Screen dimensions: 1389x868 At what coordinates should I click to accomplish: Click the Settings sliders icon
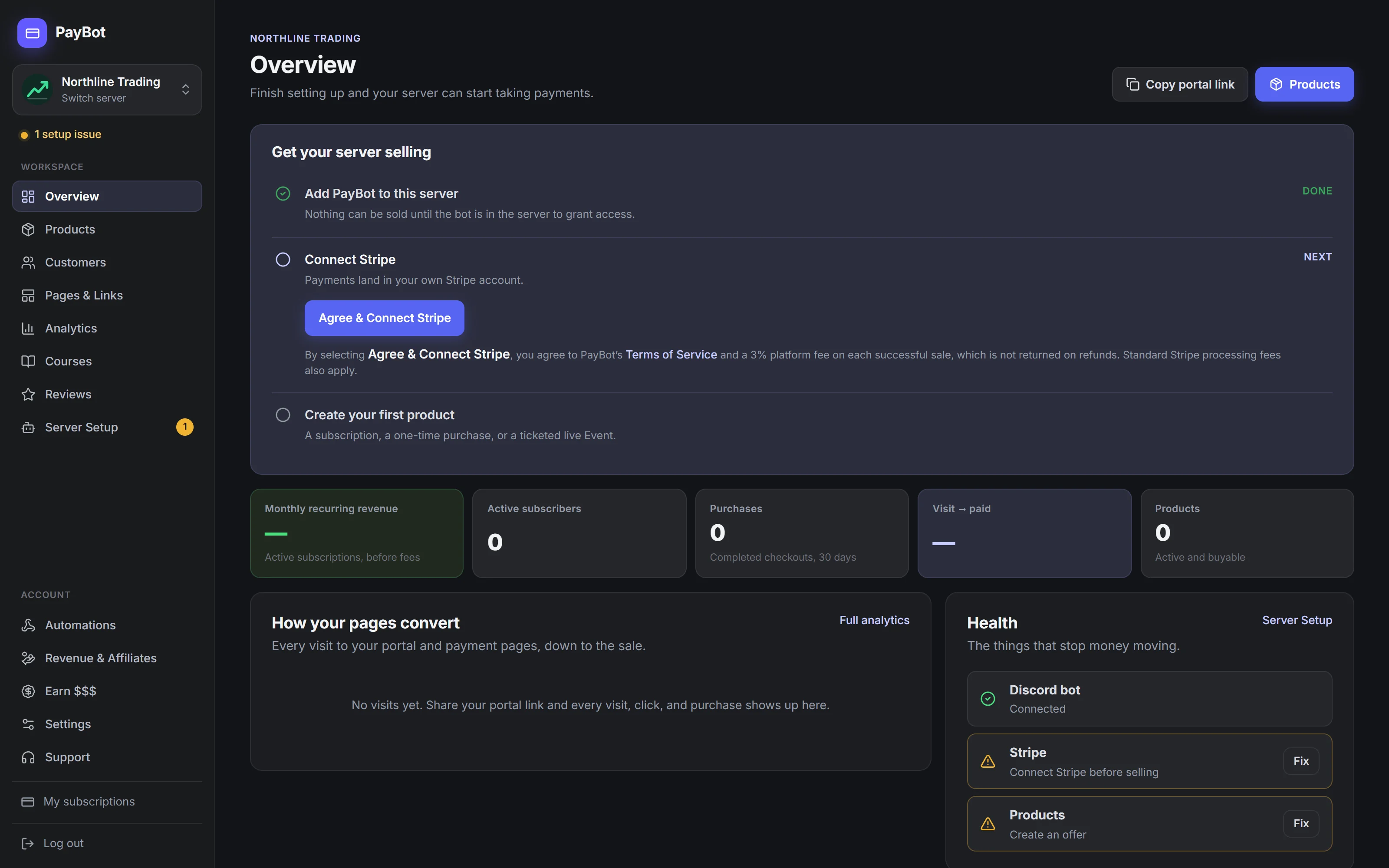point(28,724)
